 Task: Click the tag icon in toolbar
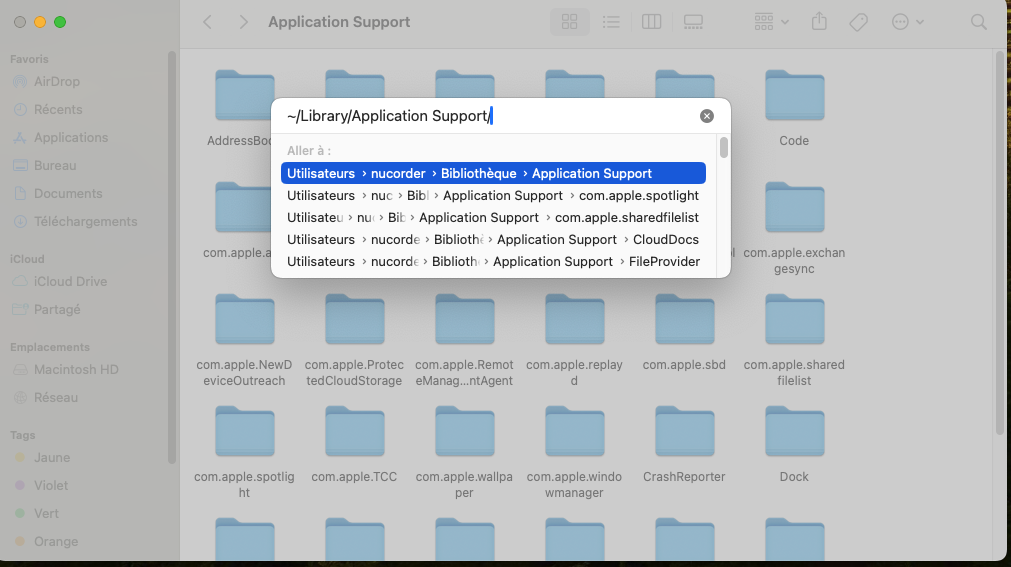[858, 22]
